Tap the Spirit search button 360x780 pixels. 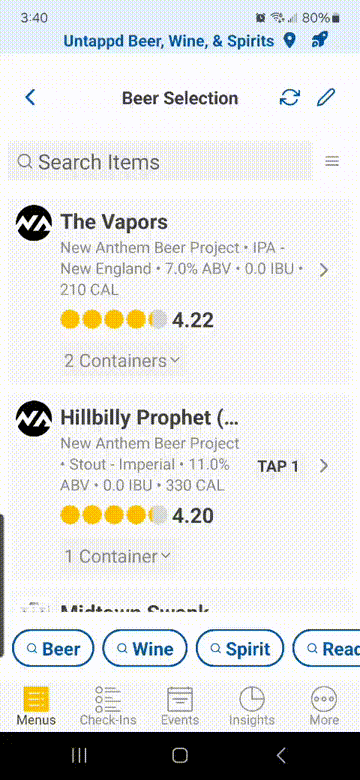tap(240, 648)
